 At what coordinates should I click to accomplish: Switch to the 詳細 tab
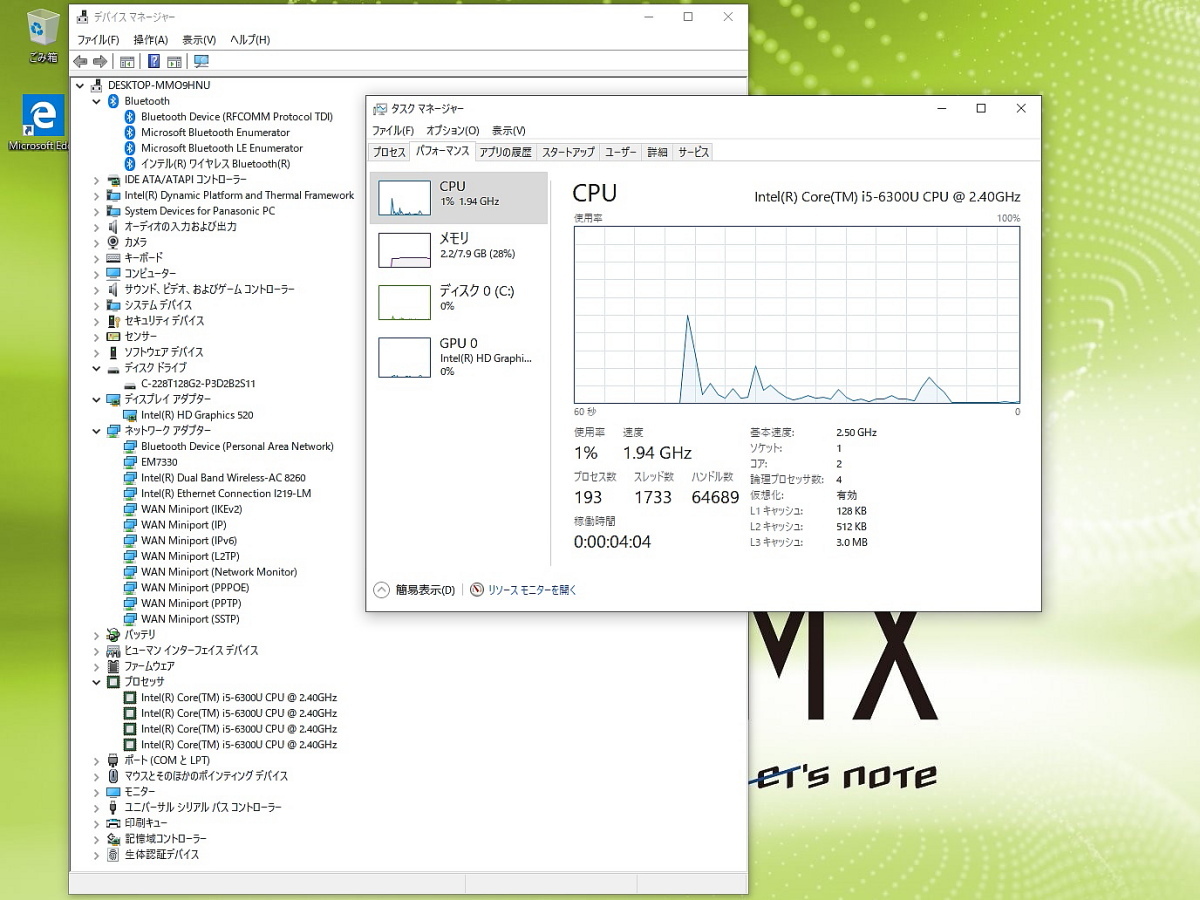tap(657, 152)
